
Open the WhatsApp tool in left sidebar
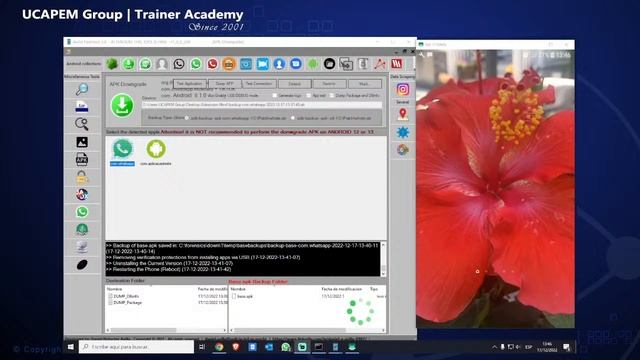pos(82,212)
